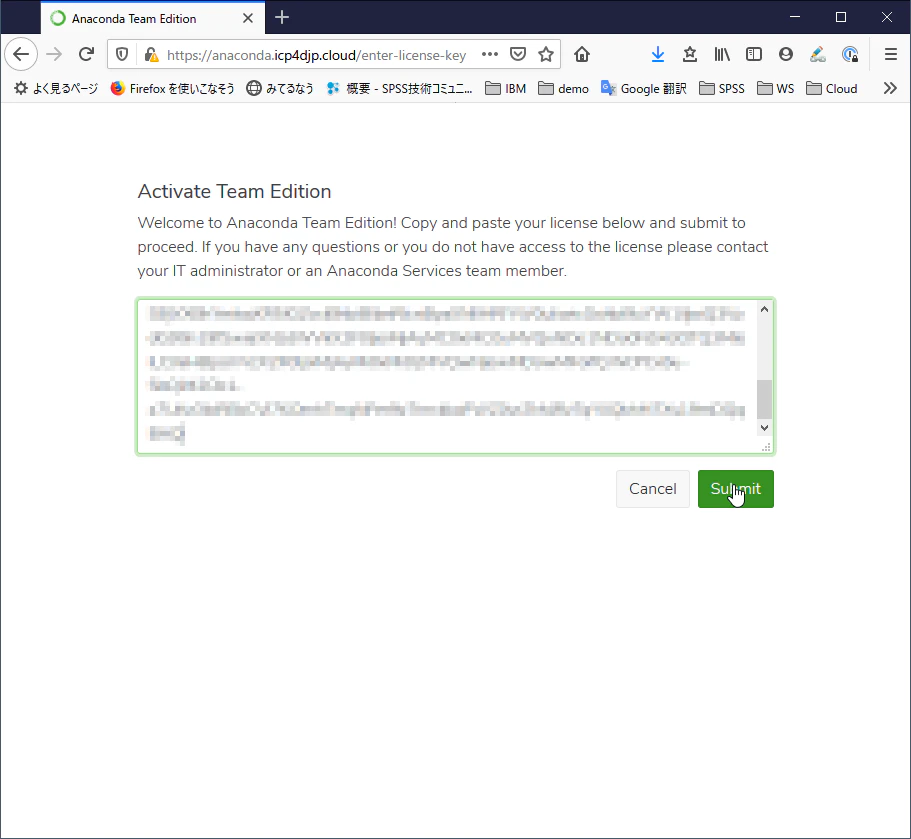This screenshot has width=911, height=839.
Task: Reload the current page
Action: click(87, 55)
